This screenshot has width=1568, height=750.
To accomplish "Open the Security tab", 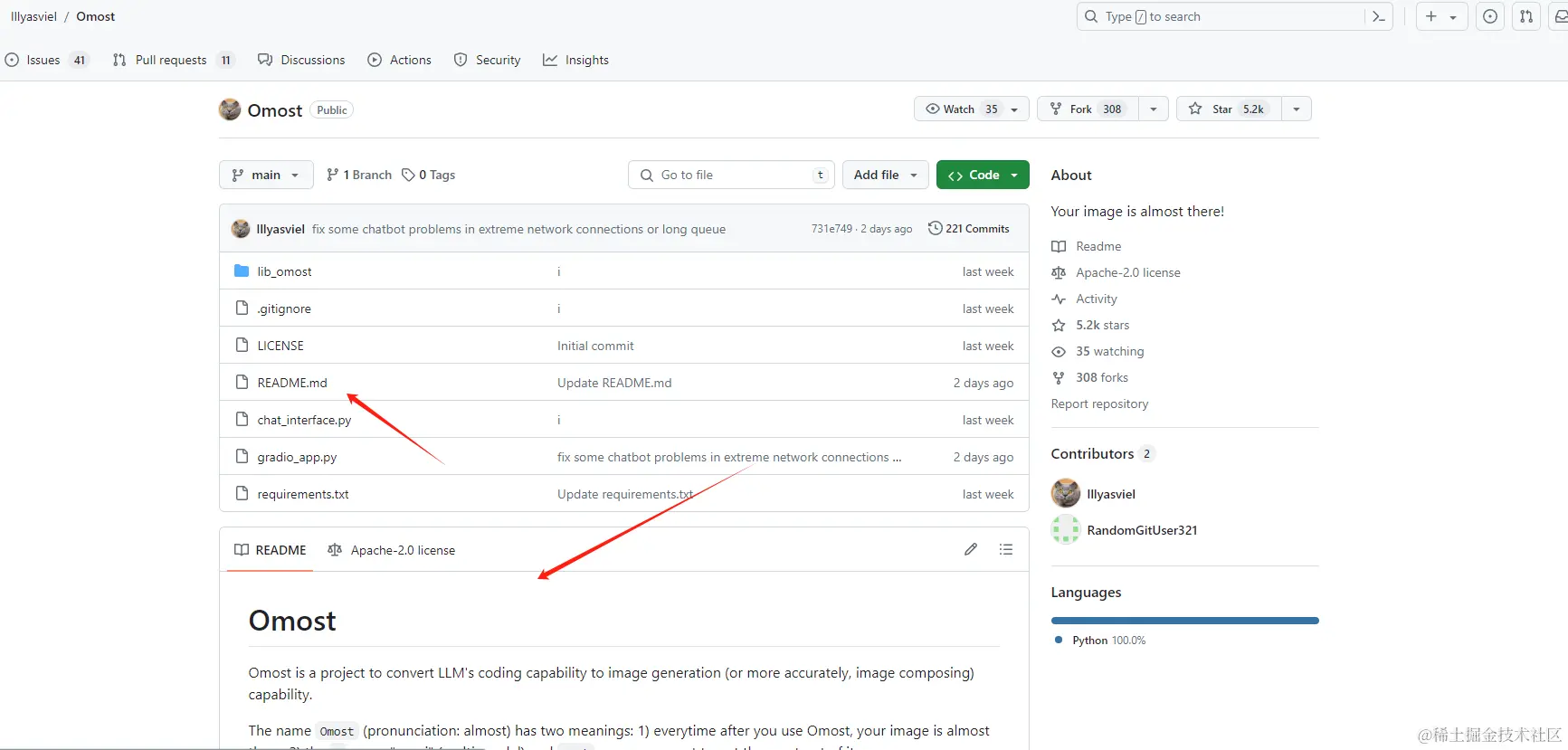I will pos(487,60).
